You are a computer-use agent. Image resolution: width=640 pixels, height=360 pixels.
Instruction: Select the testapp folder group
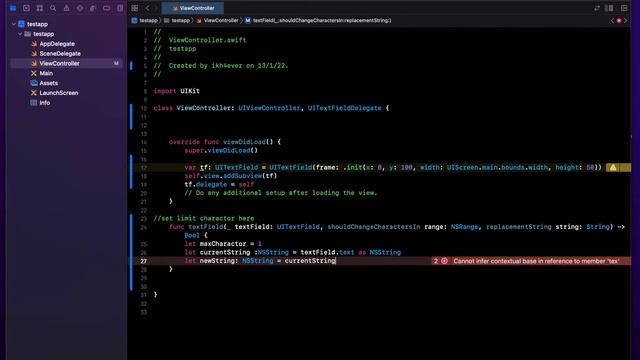tap(43, 34)
